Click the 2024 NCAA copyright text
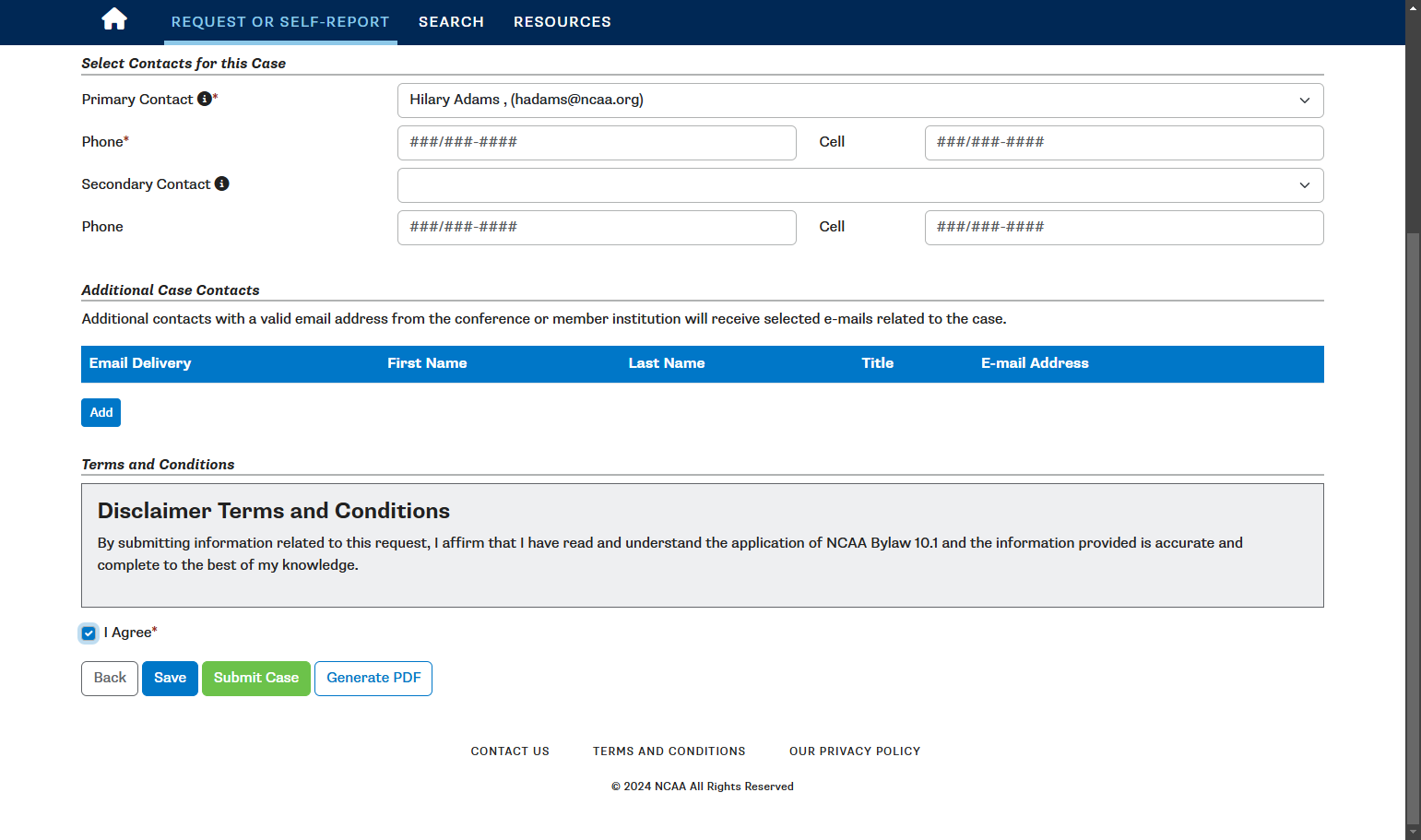Image resolution: width=1421 pixels, height=840 pixels. coord(703,787)
